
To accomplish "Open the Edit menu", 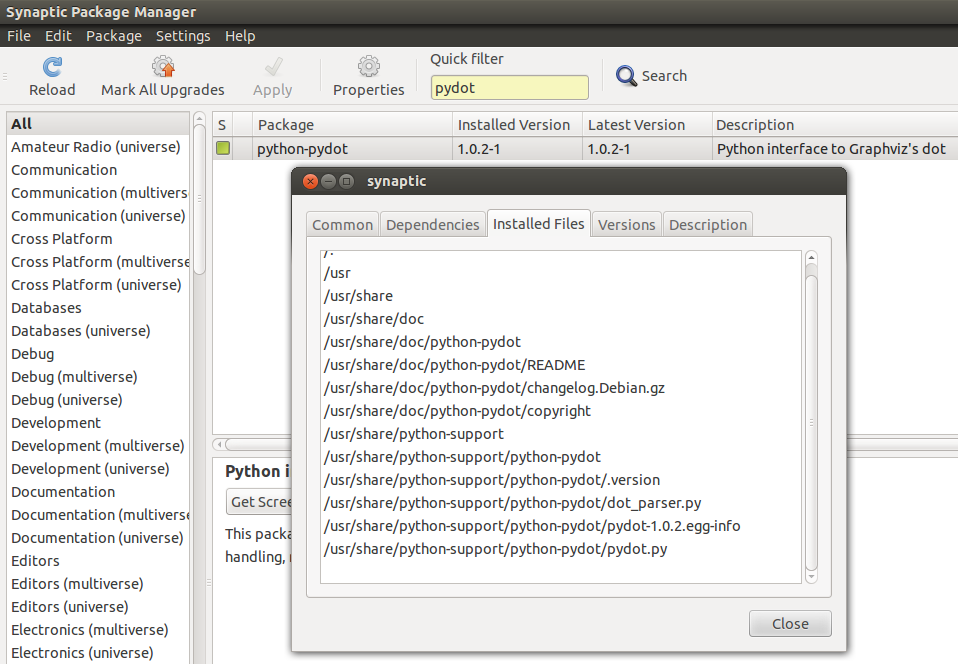I will pos(58,36).
